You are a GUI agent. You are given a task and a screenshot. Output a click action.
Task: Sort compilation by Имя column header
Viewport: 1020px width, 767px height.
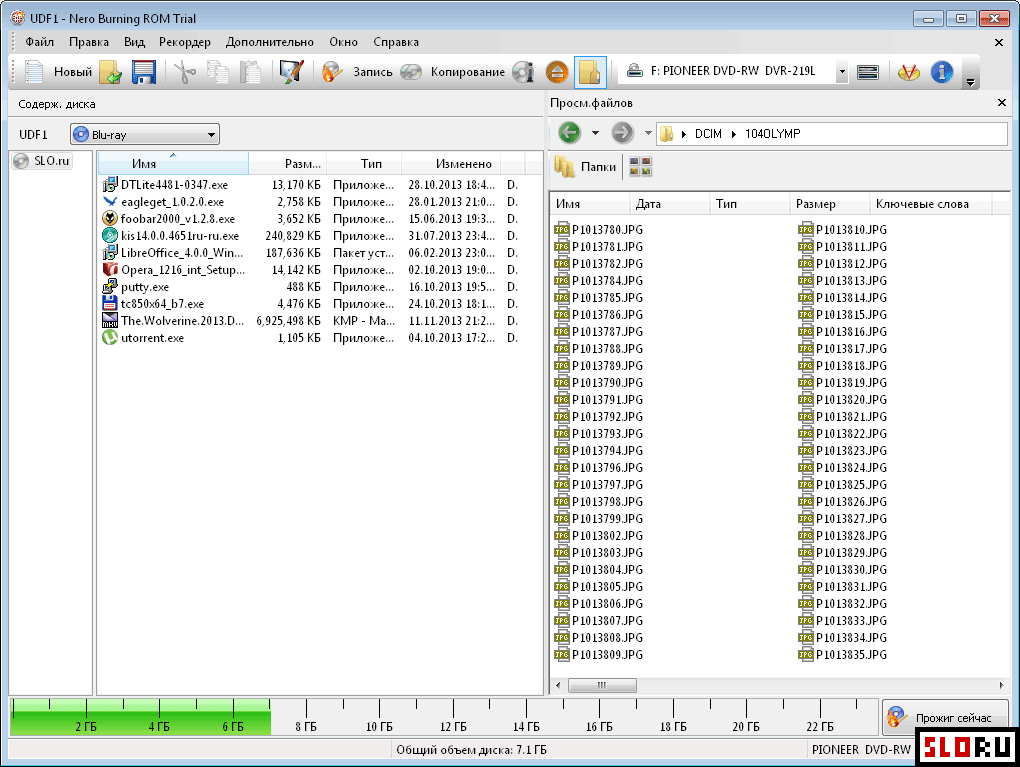173,163
